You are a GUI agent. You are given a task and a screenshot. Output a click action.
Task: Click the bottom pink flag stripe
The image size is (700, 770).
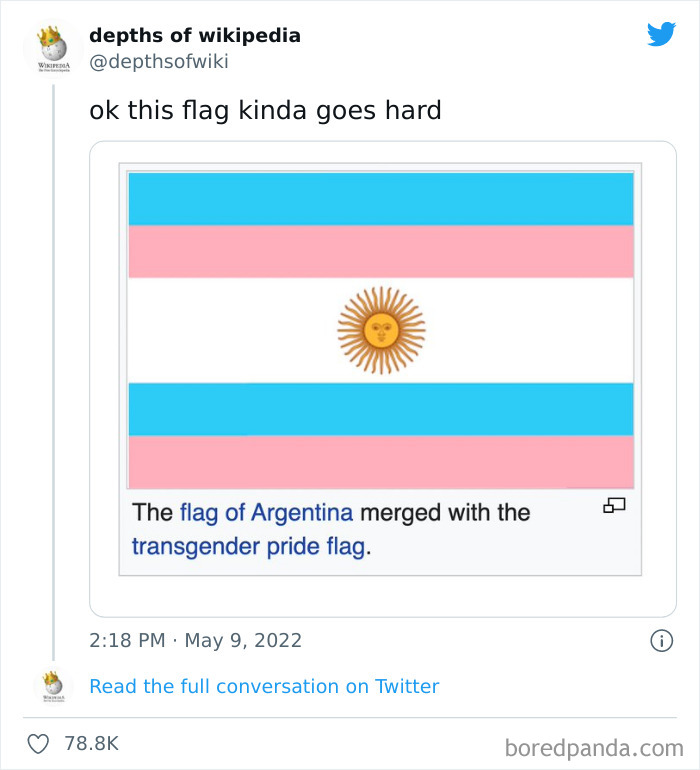[x=381, y=461]
